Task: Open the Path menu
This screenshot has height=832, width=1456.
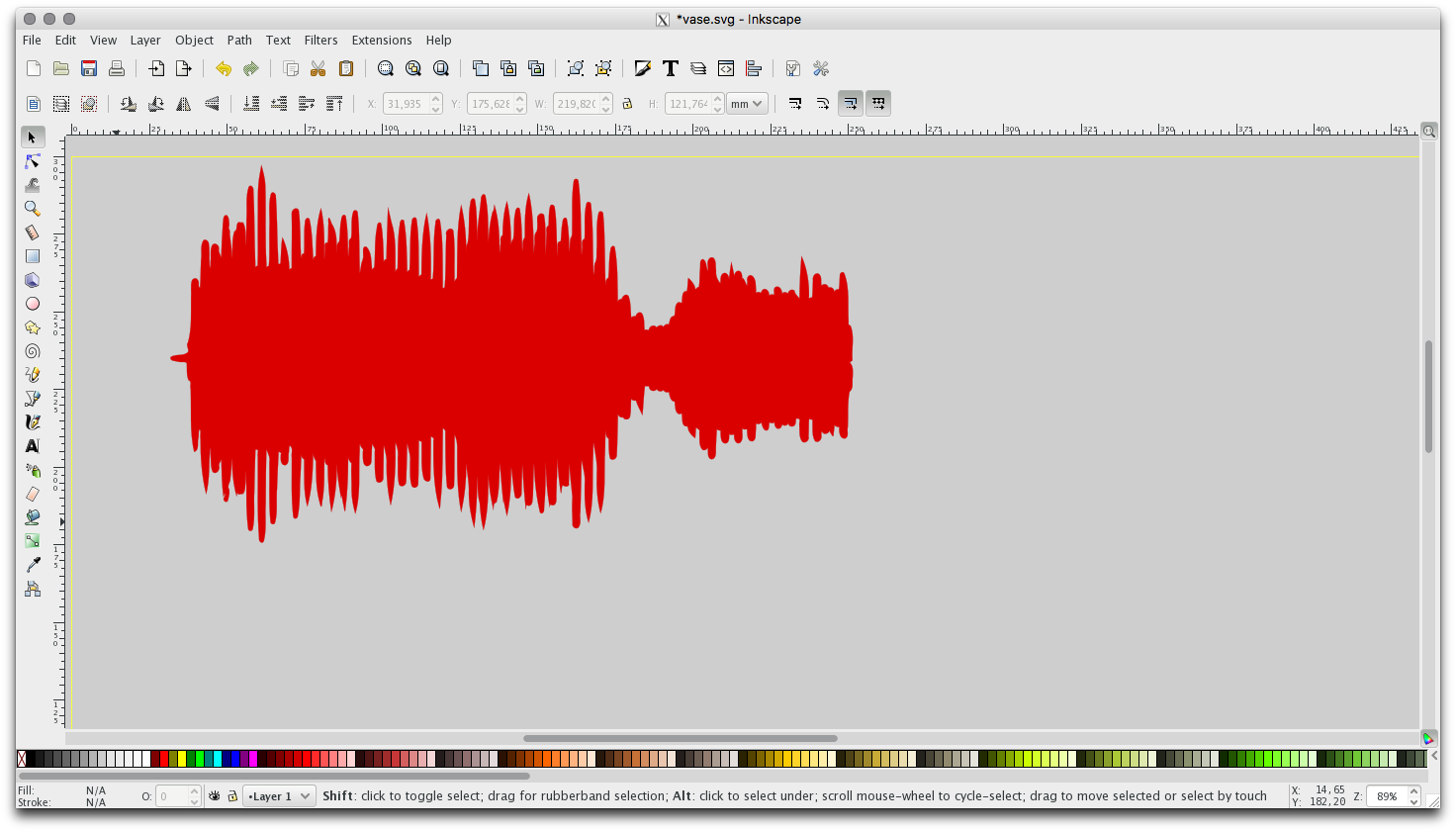Action: click(239, 41)
